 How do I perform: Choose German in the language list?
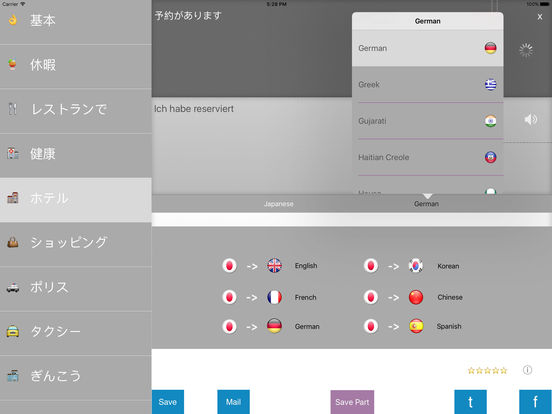click(x=427, y=48)
